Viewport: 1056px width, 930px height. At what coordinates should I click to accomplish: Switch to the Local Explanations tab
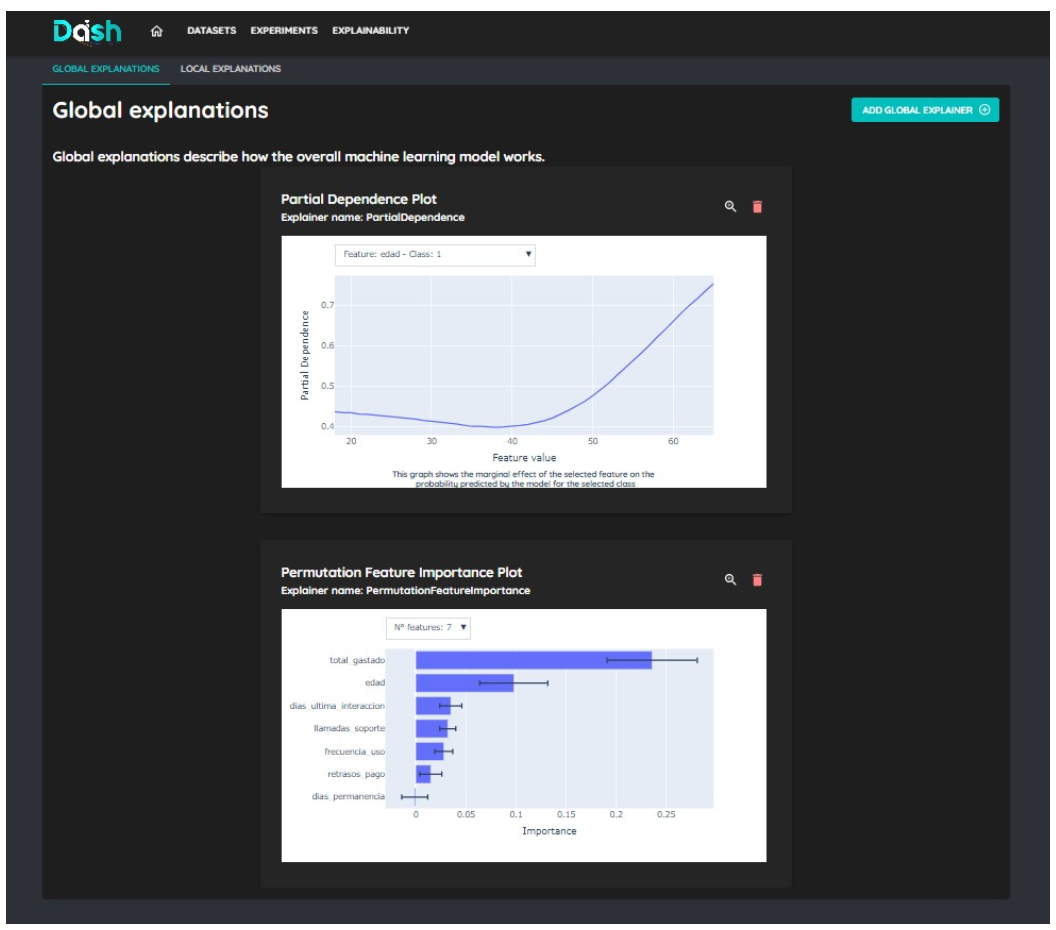230,69
